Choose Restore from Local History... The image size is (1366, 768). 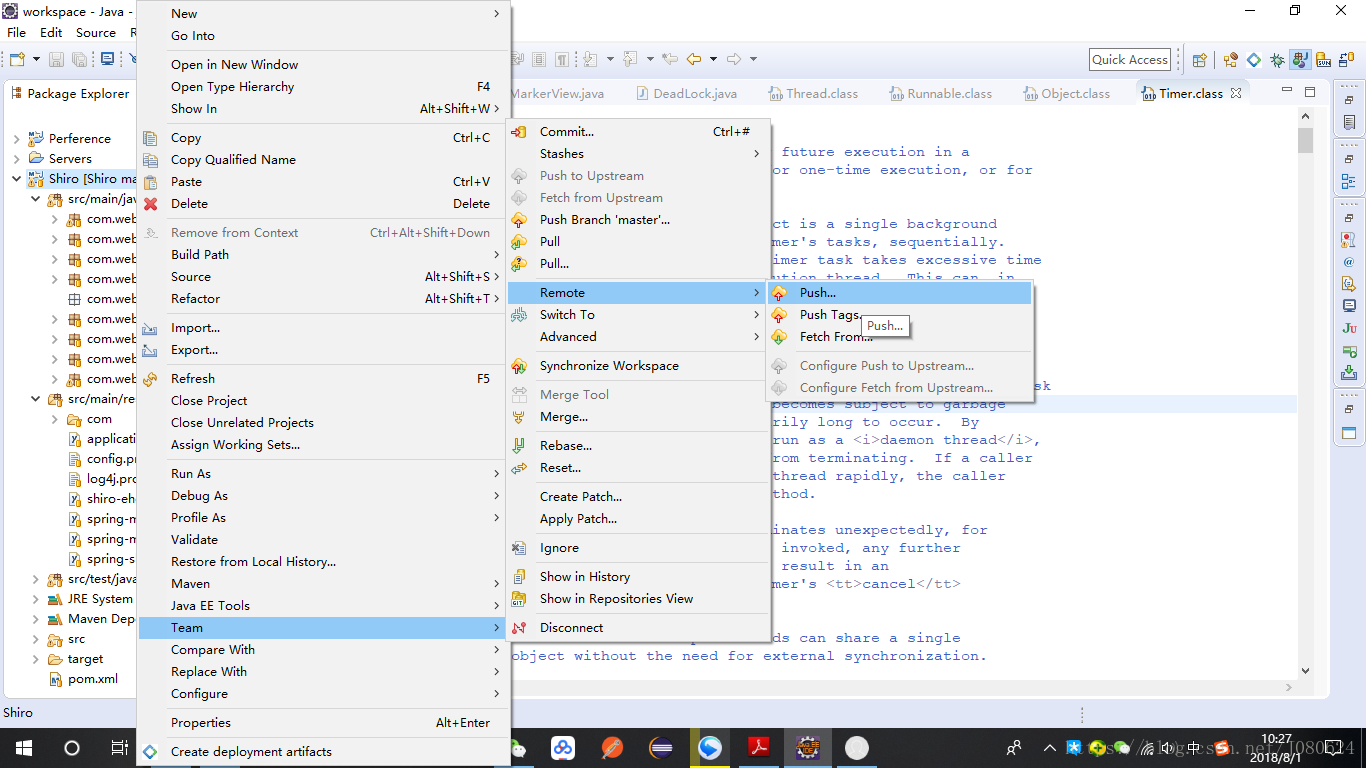pyautogui.click(x=323, y=562)
